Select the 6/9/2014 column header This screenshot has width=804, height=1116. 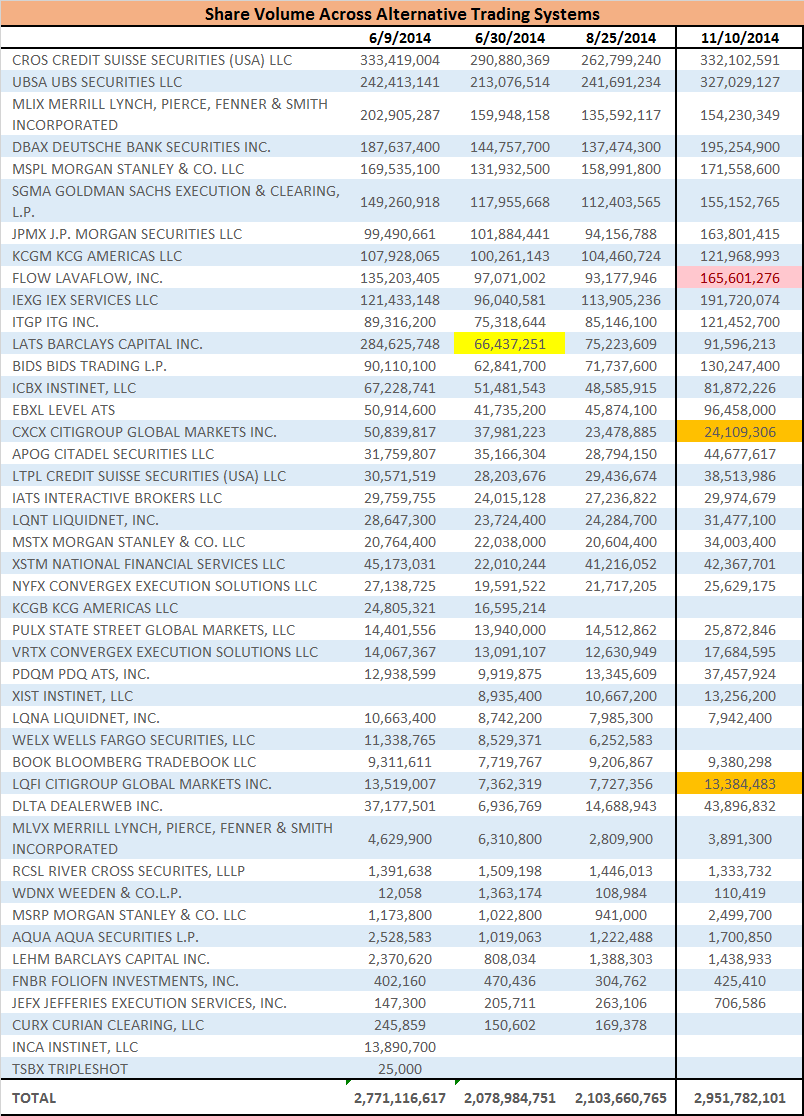pos(400,38)
